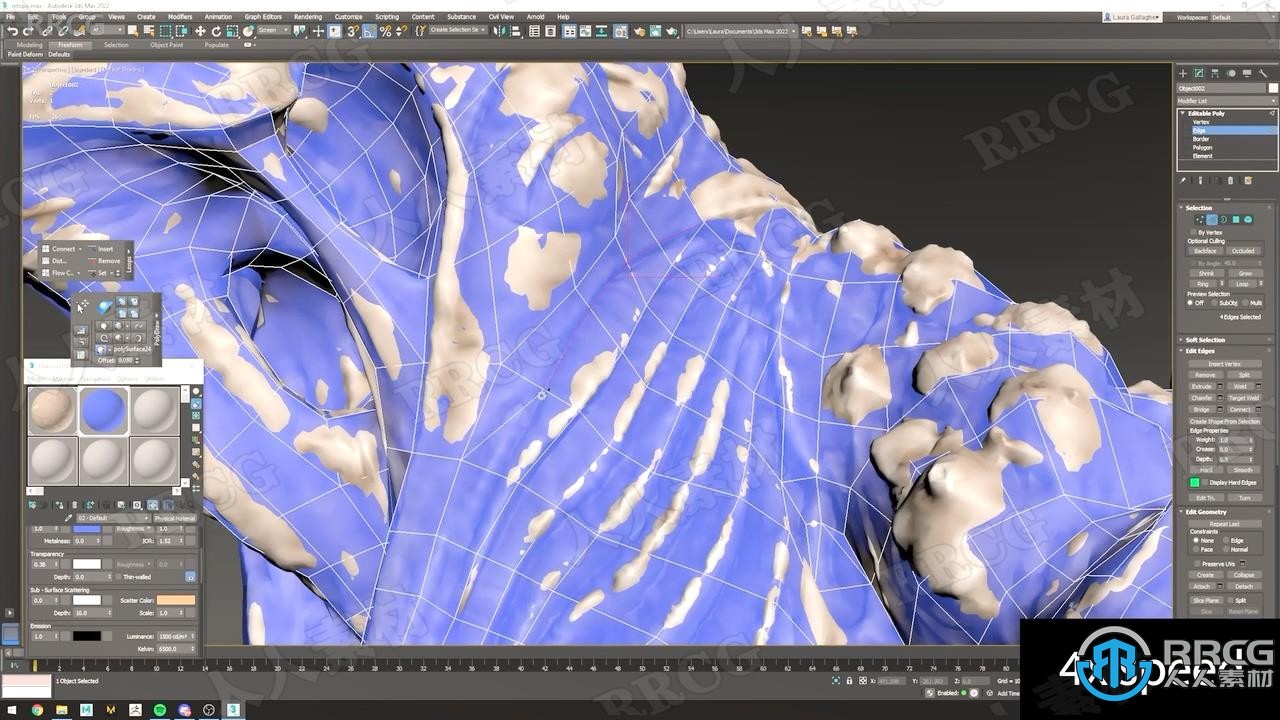
Task: Select Polygon sub-object icon in Selection rollout
Action: pyautogui.click(x=1235, y=219)
